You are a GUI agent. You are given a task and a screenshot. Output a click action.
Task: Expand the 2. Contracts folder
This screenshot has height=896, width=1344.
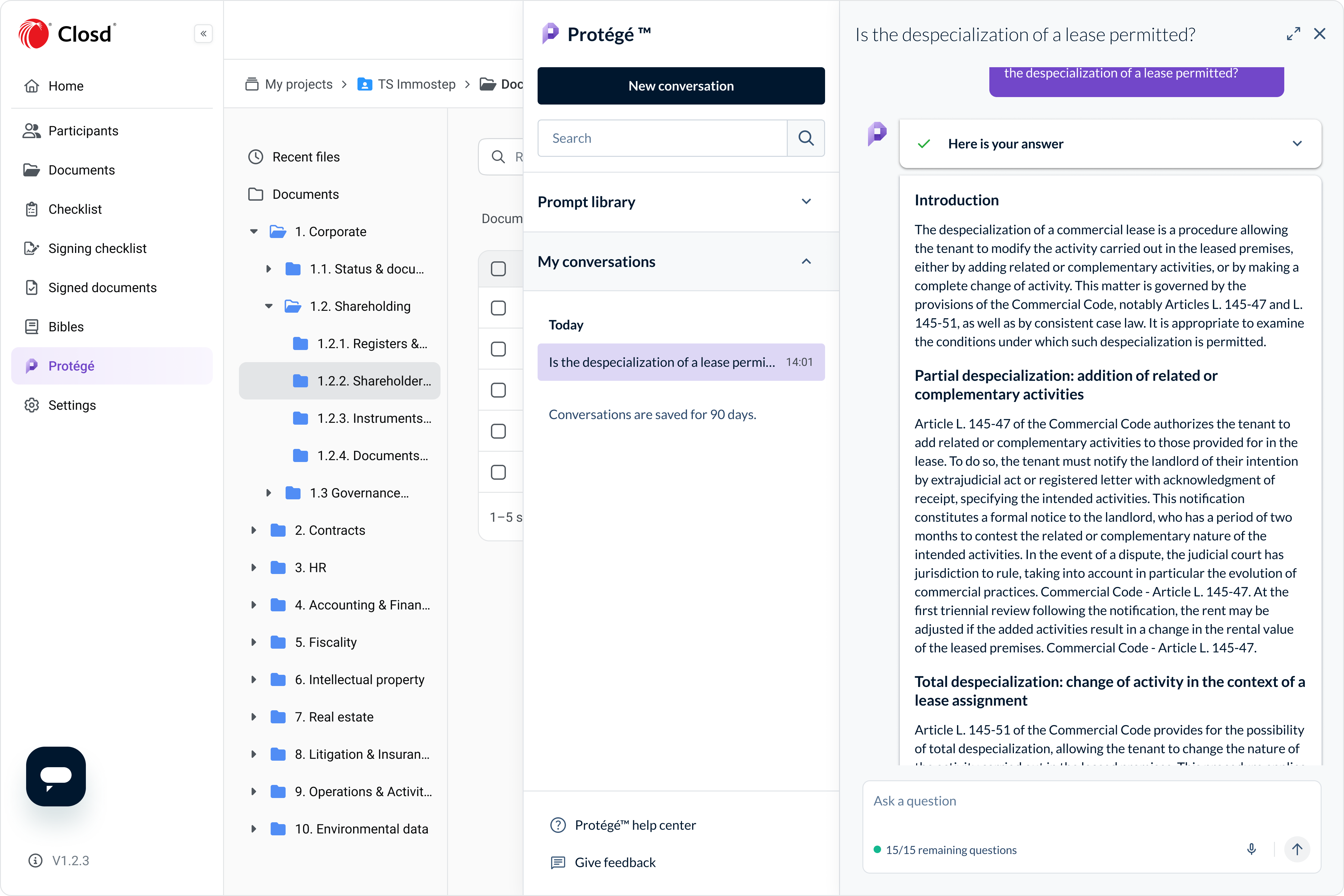point(254,530)
